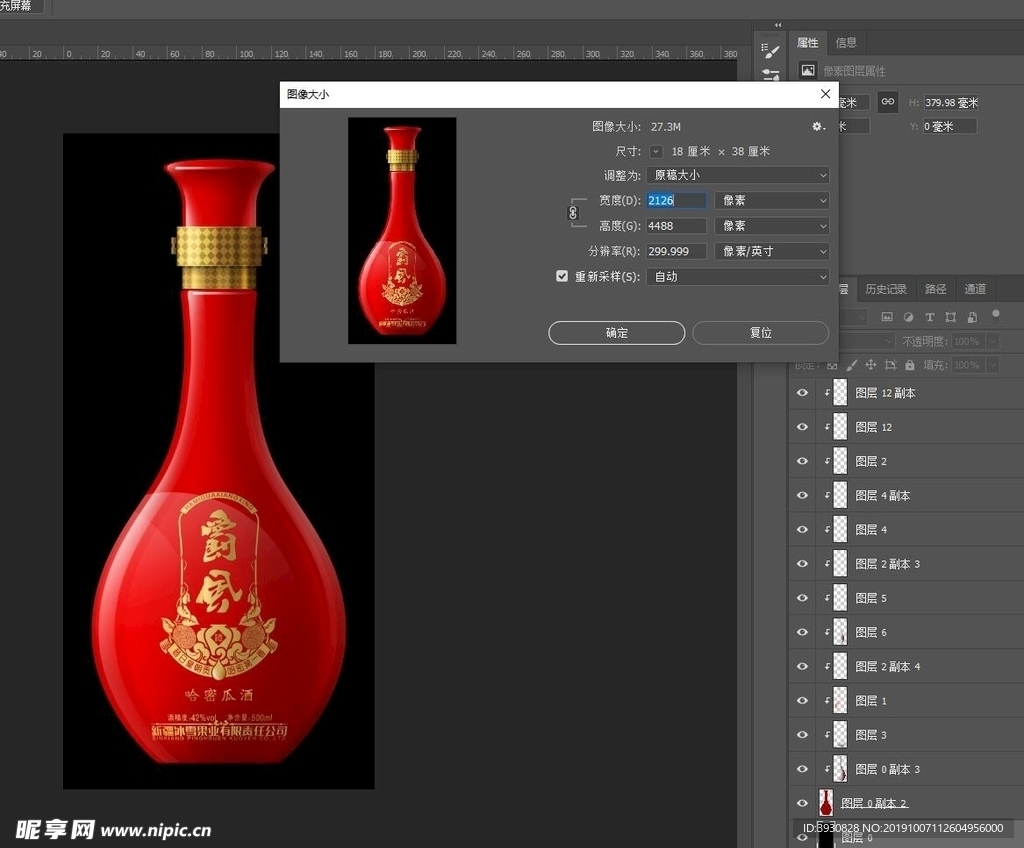Viewport: 1024px width, 848px height.
Task: Click the pixel layer properties icon
Action: pyautogui.click(x=808, y=71)
